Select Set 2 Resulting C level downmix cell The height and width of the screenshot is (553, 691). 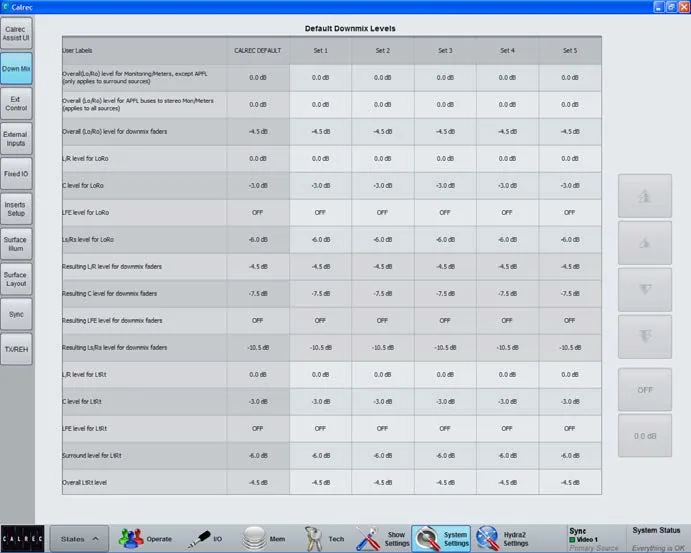[383, 293]
